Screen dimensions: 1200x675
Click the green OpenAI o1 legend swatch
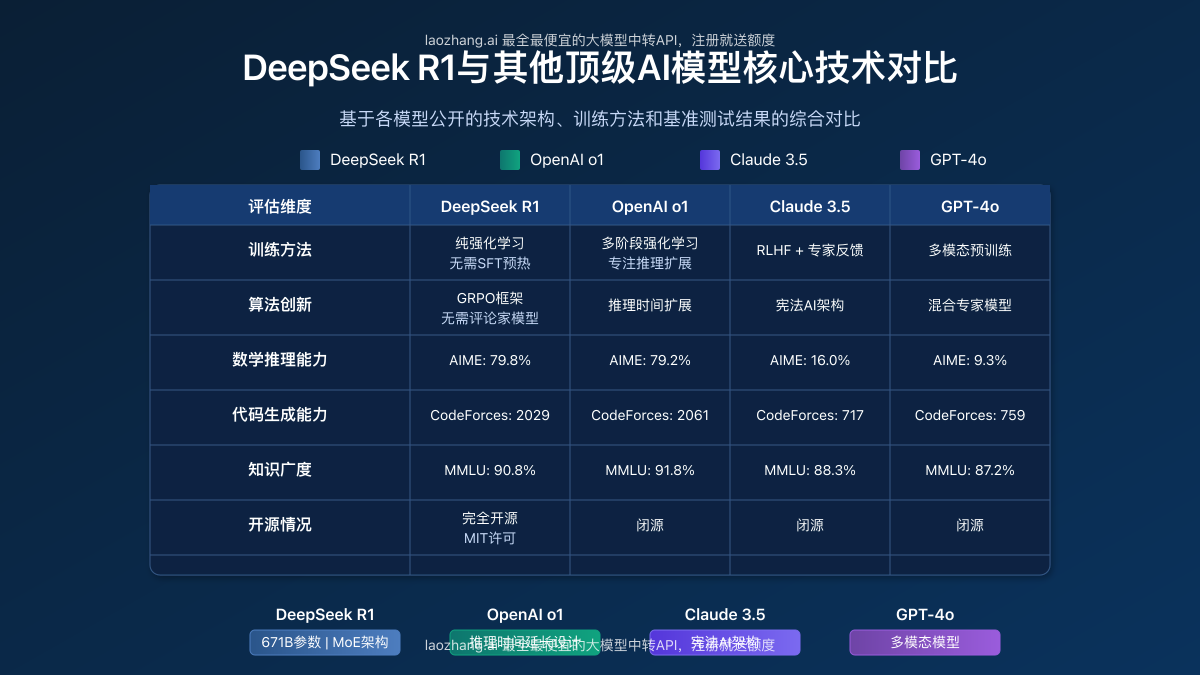click(x=510, y=160)
